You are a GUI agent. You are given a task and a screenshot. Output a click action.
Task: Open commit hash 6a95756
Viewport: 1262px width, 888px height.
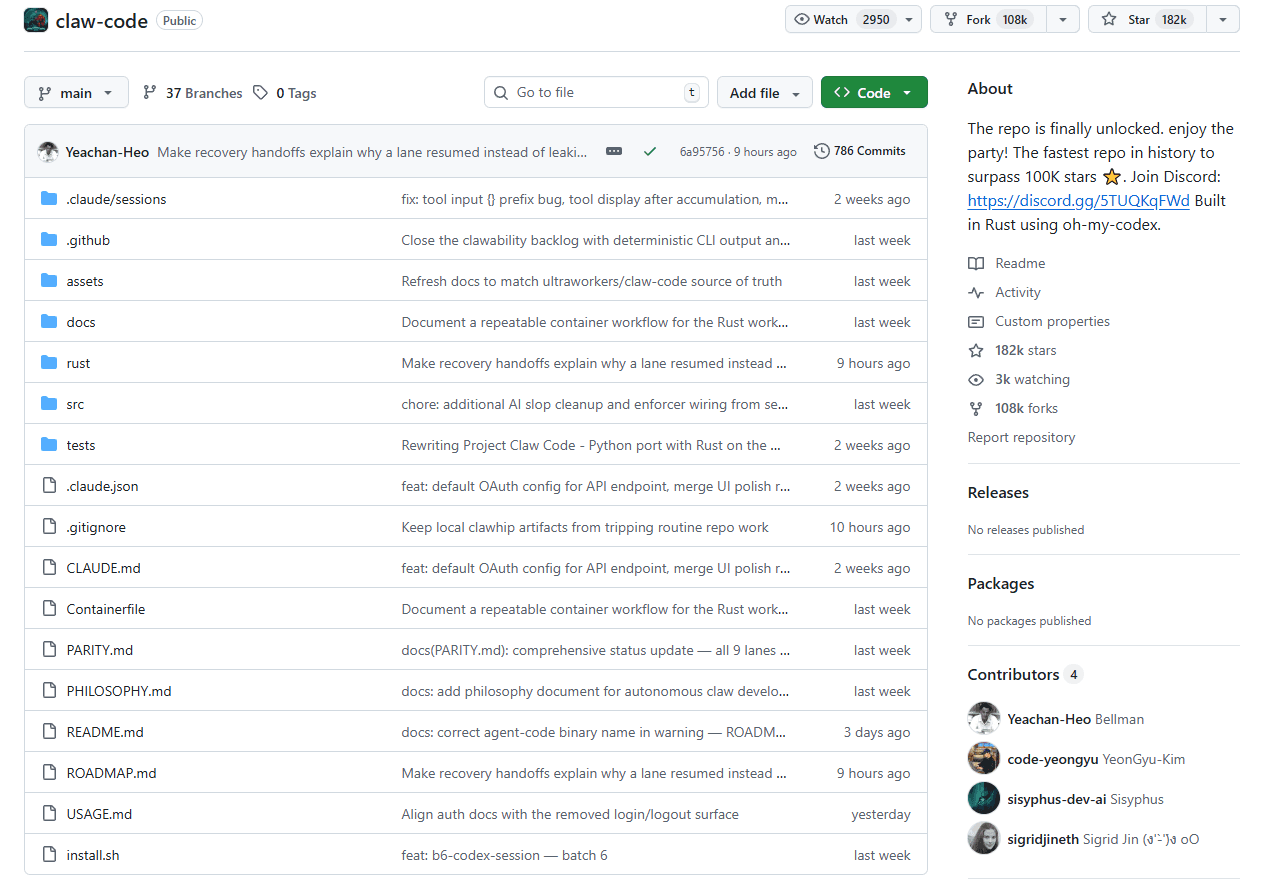click(x=704, y=152)
